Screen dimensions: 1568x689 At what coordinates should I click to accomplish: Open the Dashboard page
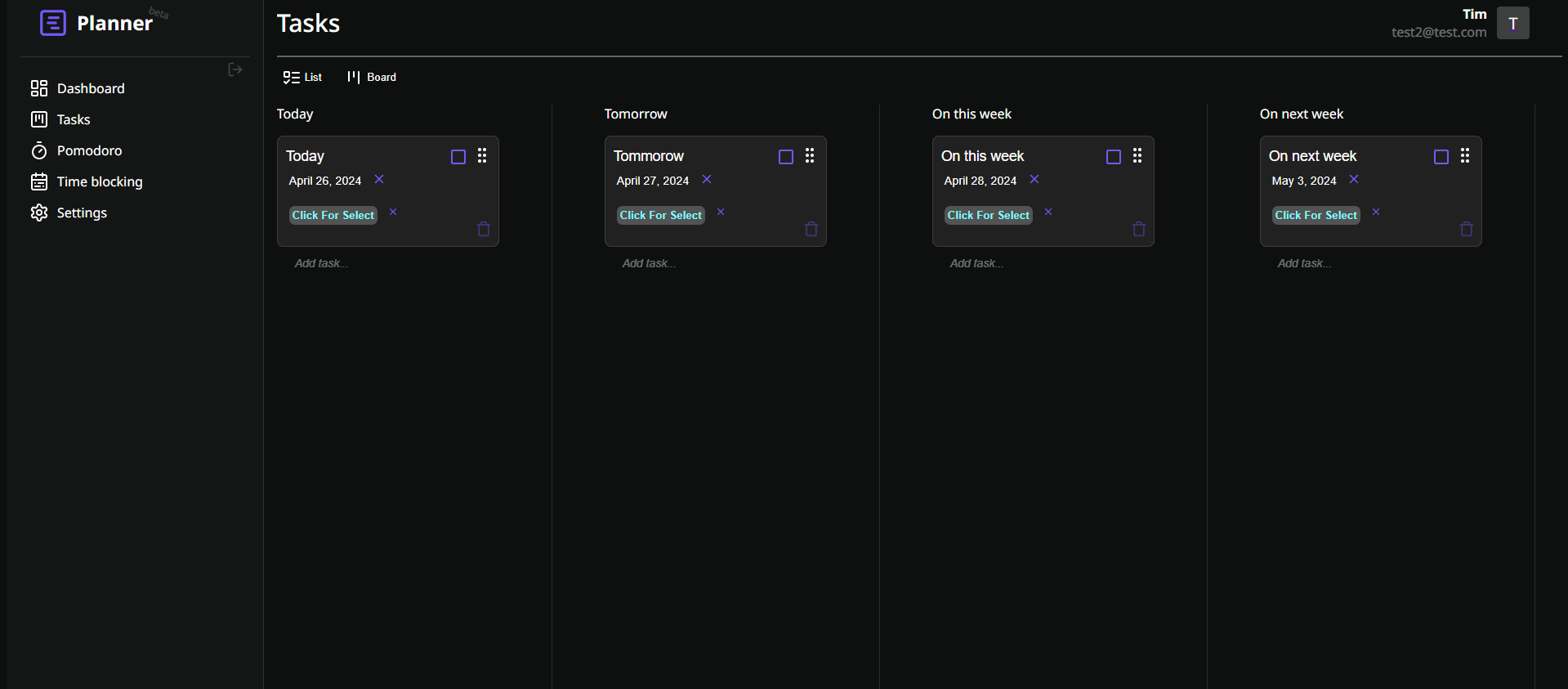(78, 88)
